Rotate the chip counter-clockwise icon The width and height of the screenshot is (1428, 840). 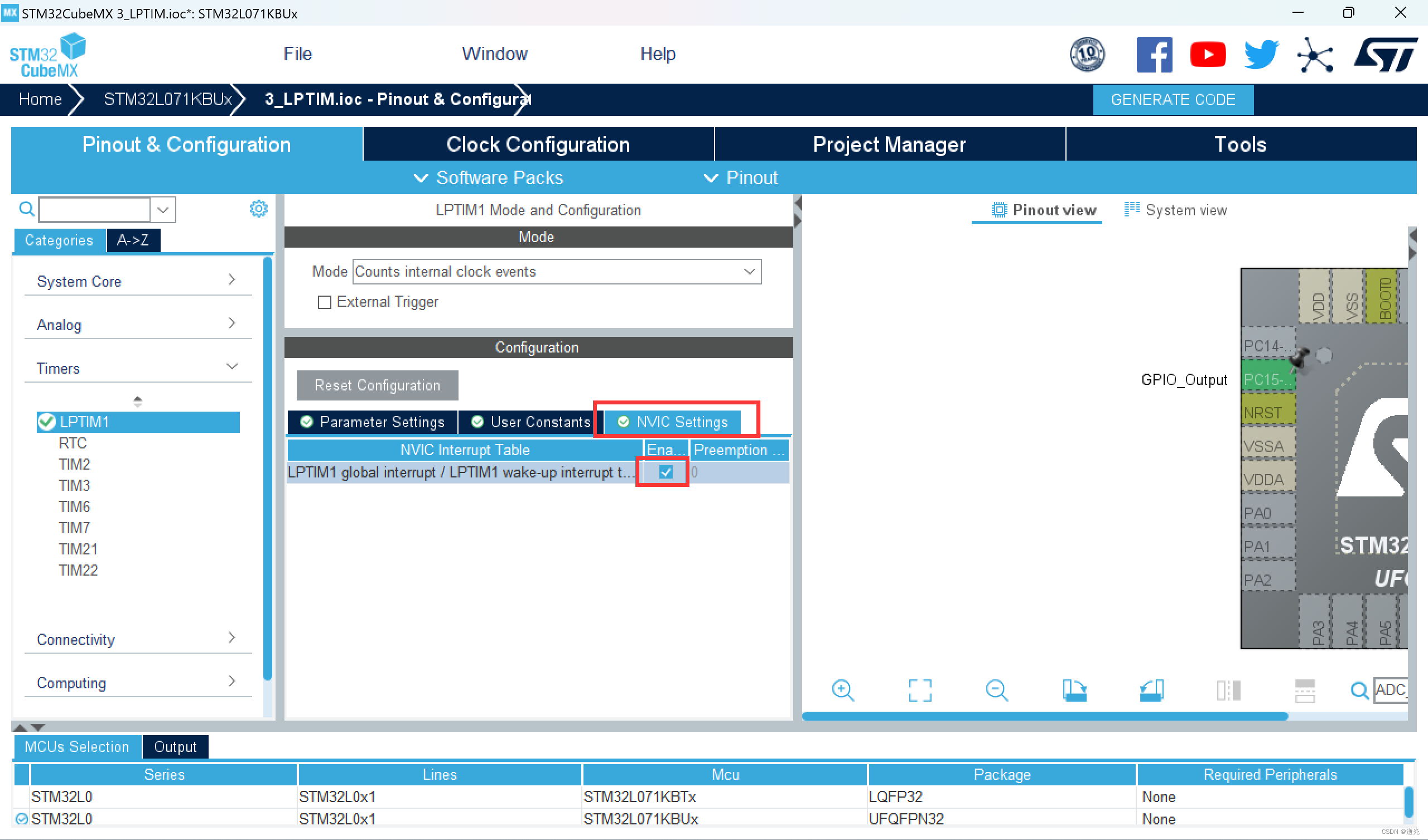pyautogui.click(x=1151, y=691)
